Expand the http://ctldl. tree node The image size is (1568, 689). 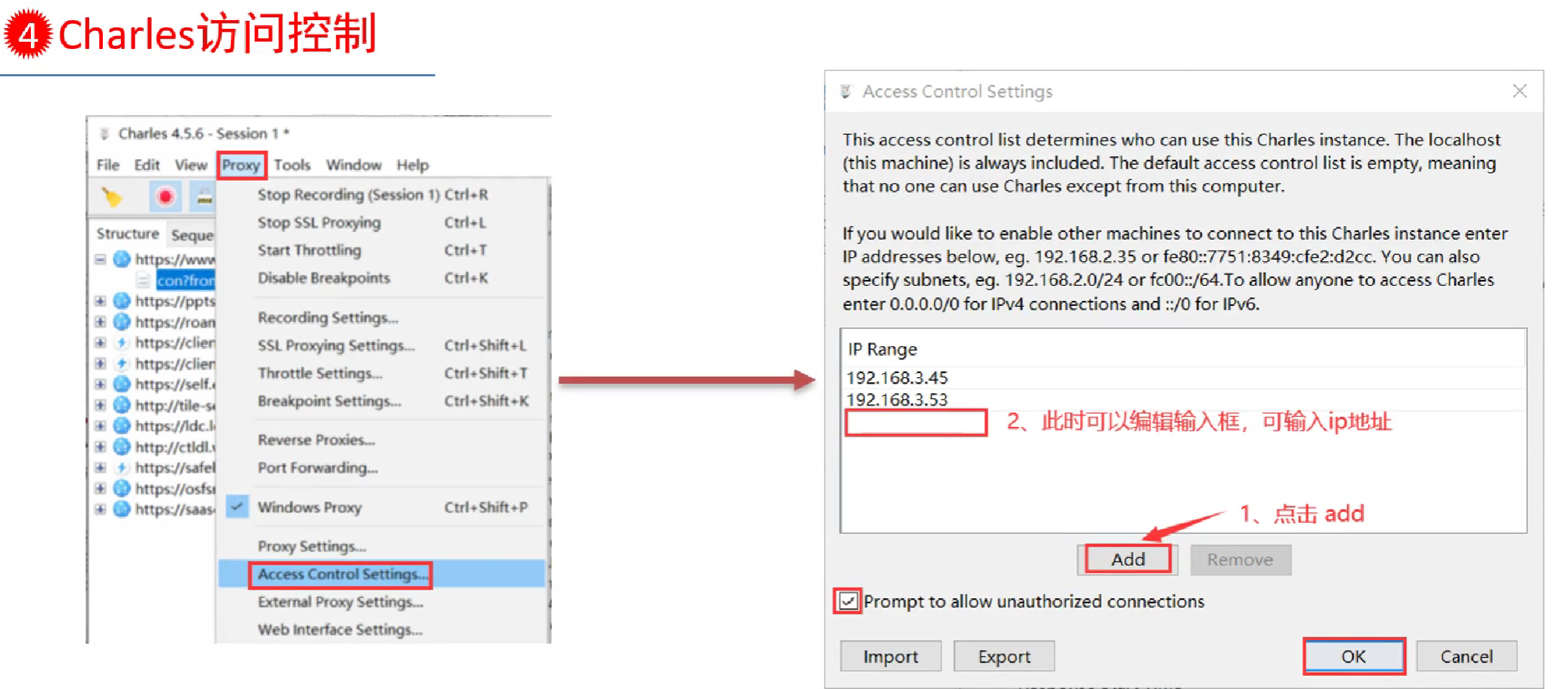pyautogui.click(x=100, y=447)
